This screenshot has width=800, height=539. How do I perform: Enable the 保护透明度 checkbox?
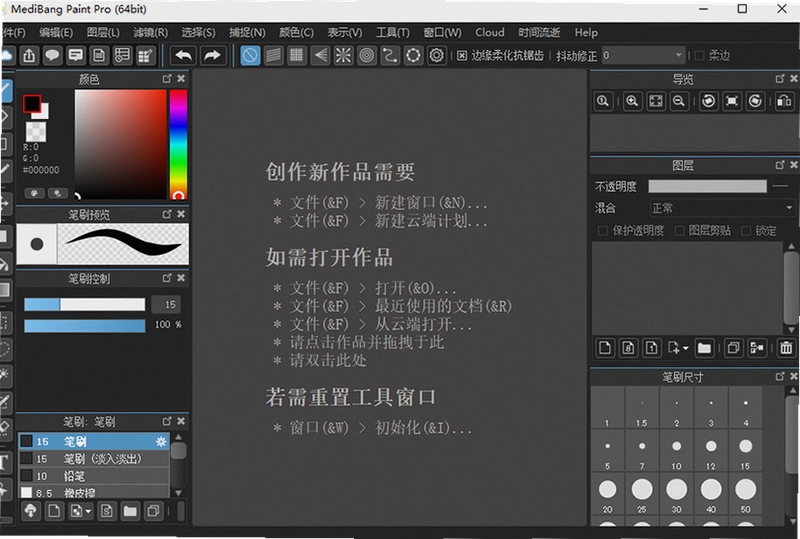pos(603,231)
